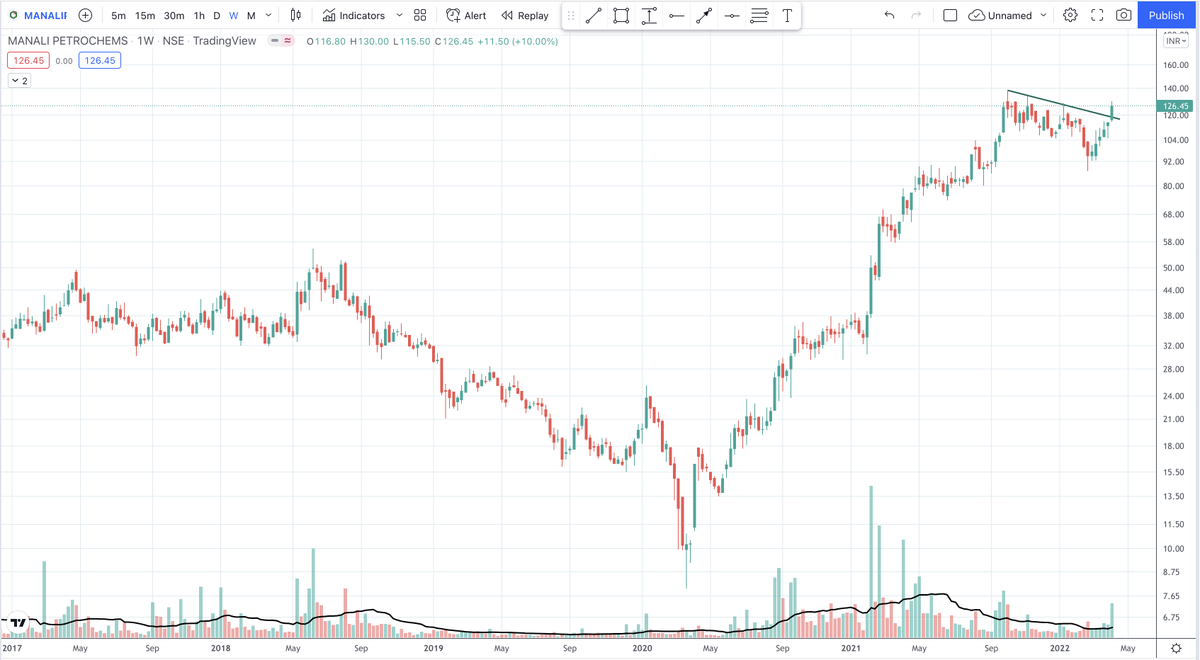Select the 30m timeframe
1200x660 pixels.
(174, 15)
